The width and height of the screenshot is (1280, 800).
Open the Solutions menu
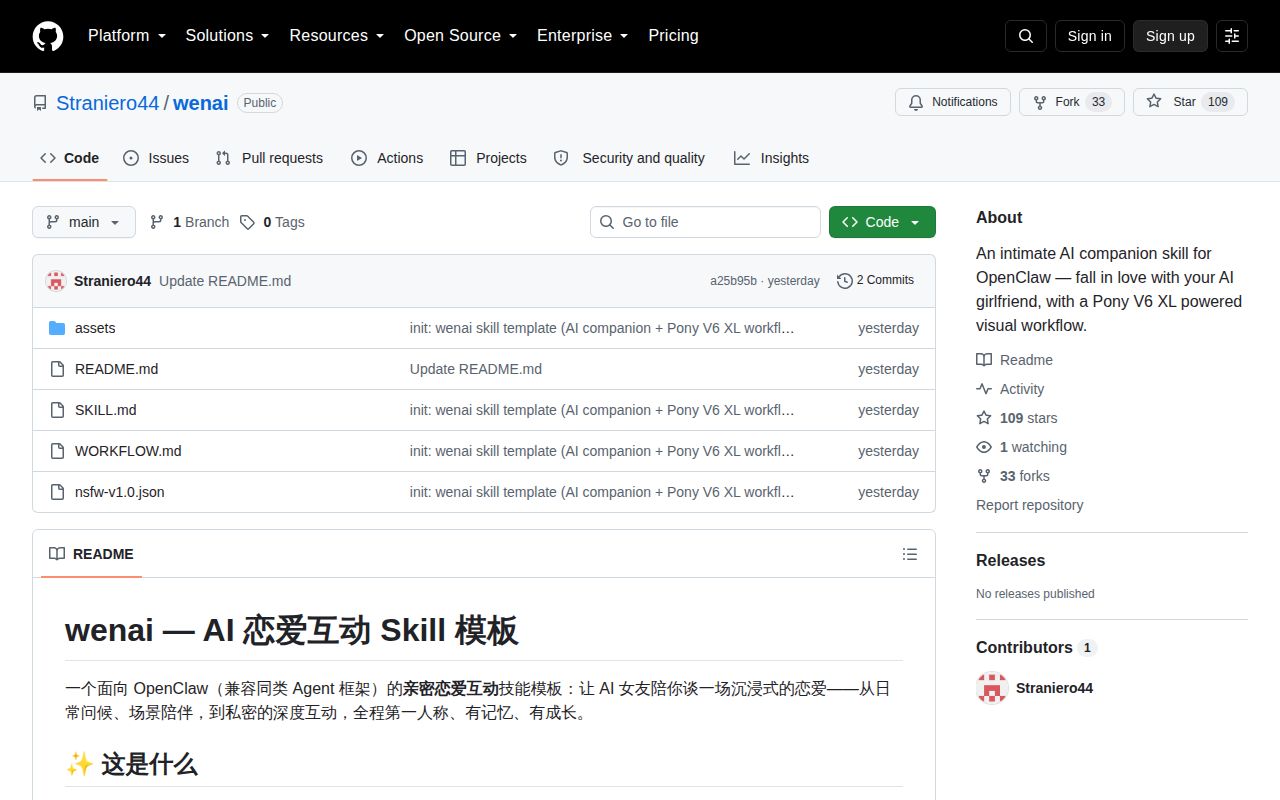click(228, 36)
